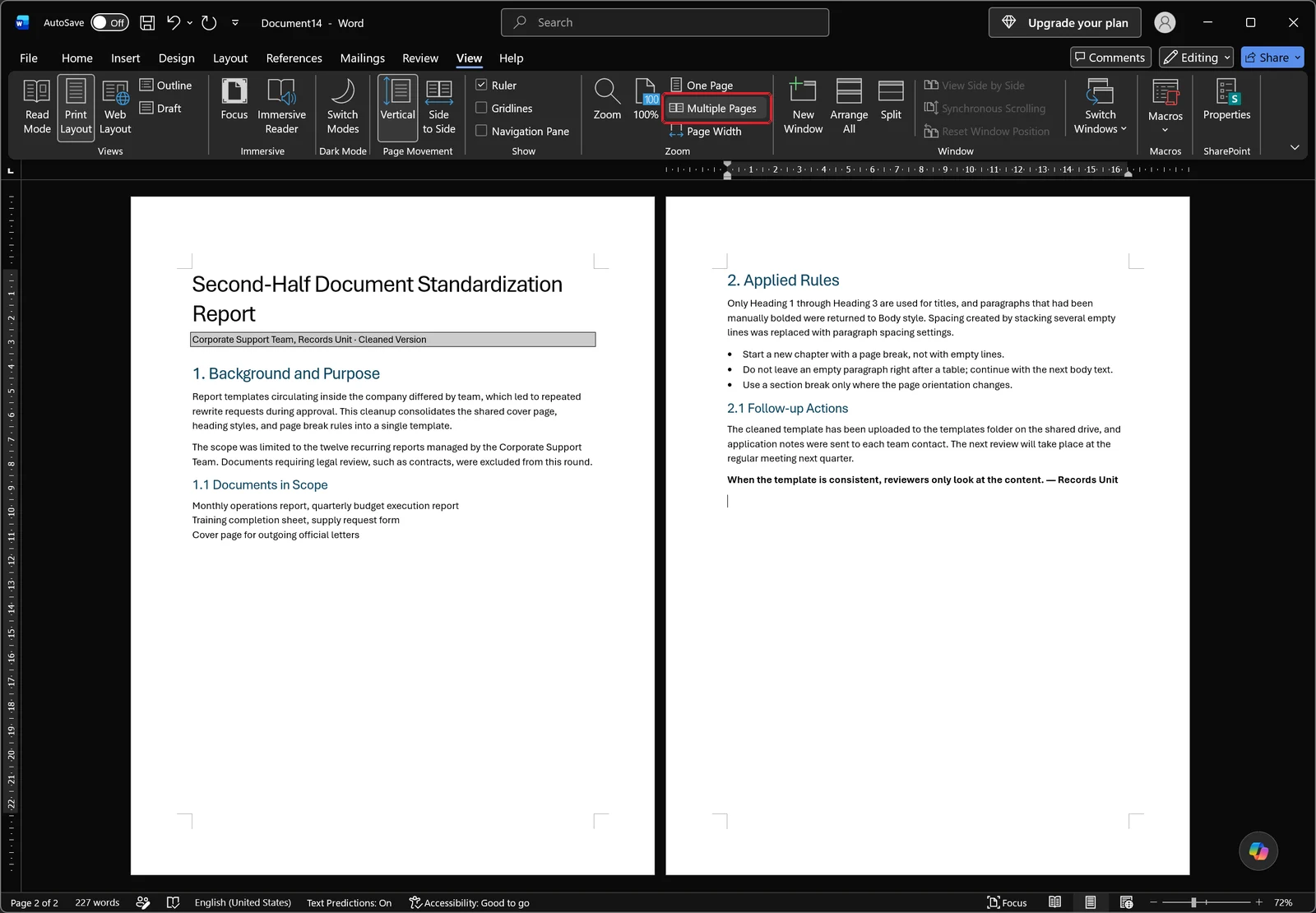Expand the Undo history dropdown arrow
Viewport: 1316px width, 913px height.
[190, 23]
